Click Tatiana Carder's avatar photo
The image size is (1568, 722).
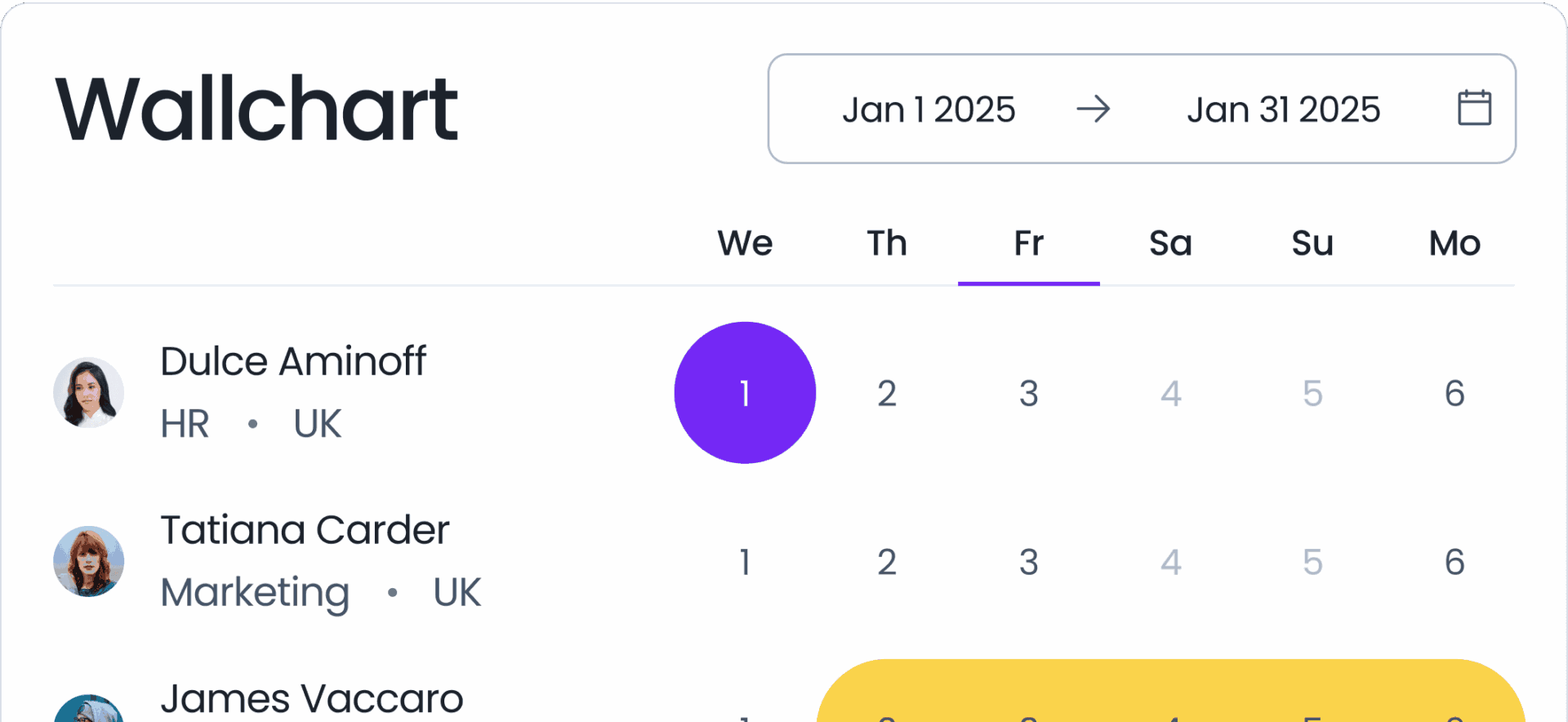click(88, 561)
